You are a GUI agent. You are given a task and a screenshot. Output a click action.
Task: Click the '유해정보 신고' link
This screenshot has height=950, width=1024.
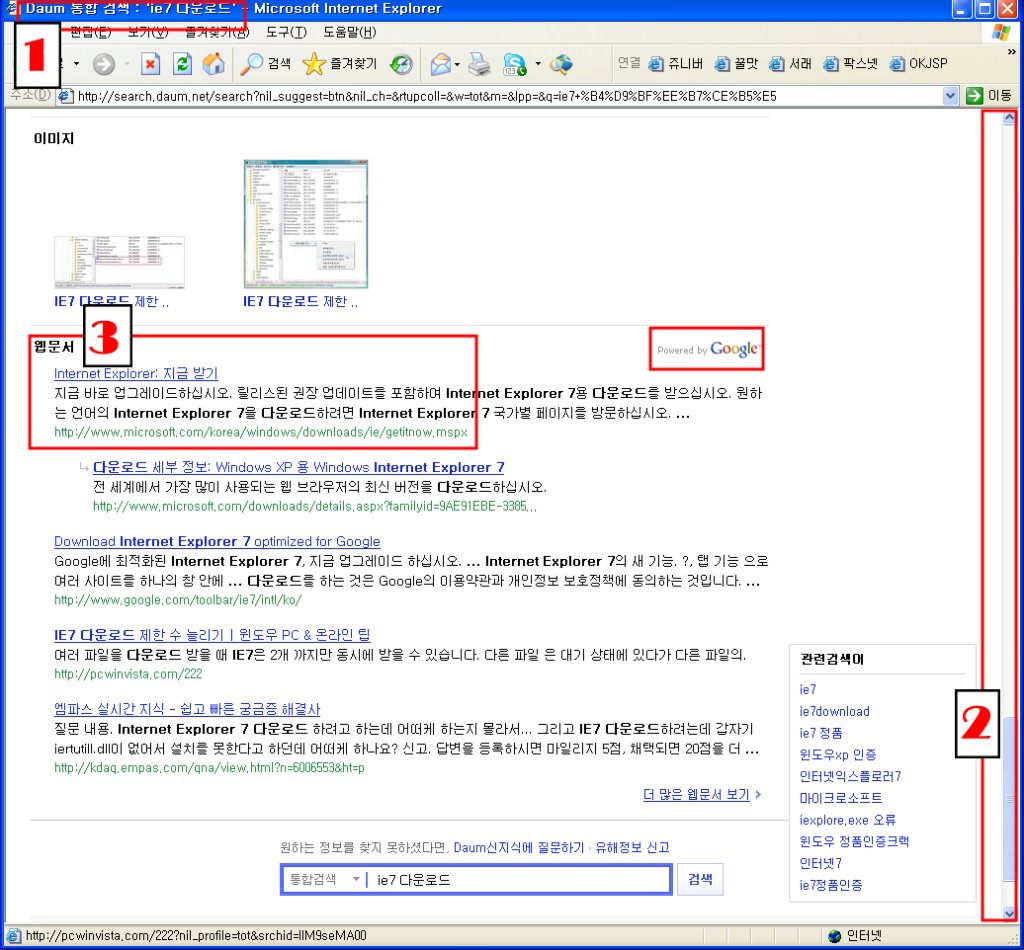(632, 847)
